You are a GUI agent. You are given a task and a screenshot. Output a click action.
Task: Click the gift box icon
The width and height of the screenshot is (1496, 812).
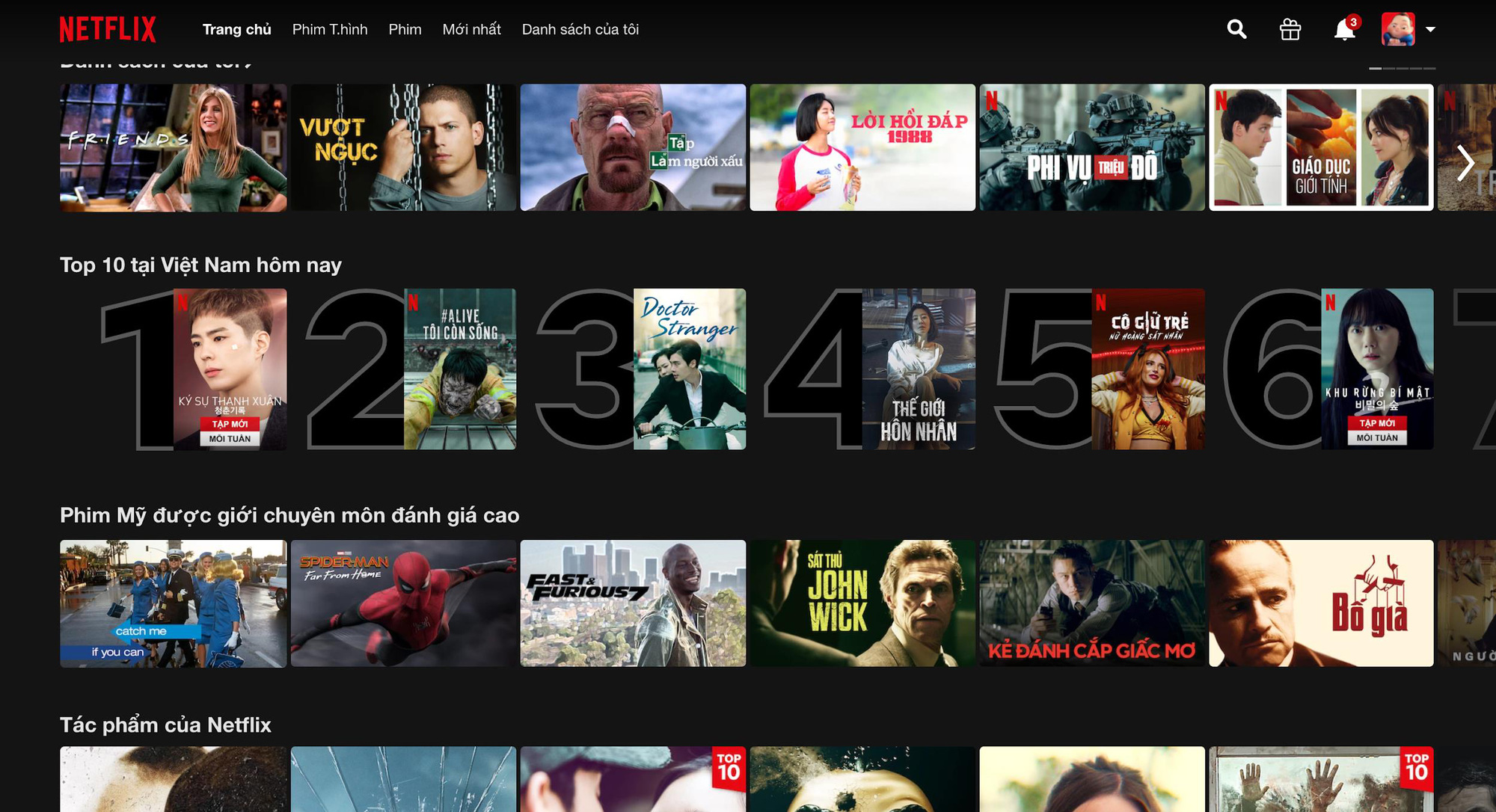(x=1290, y=29)
